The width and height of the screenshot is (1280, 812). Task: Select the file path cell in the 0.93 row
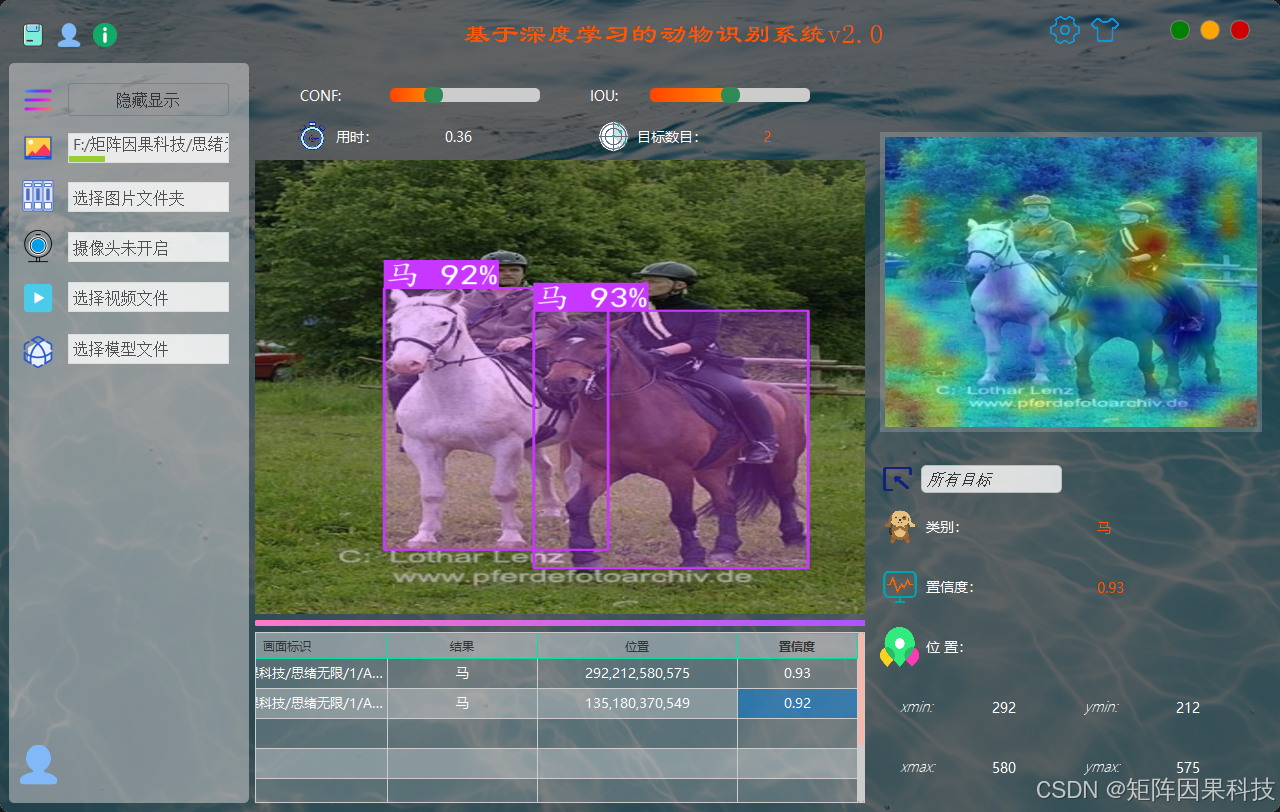[x=321, y=674]
